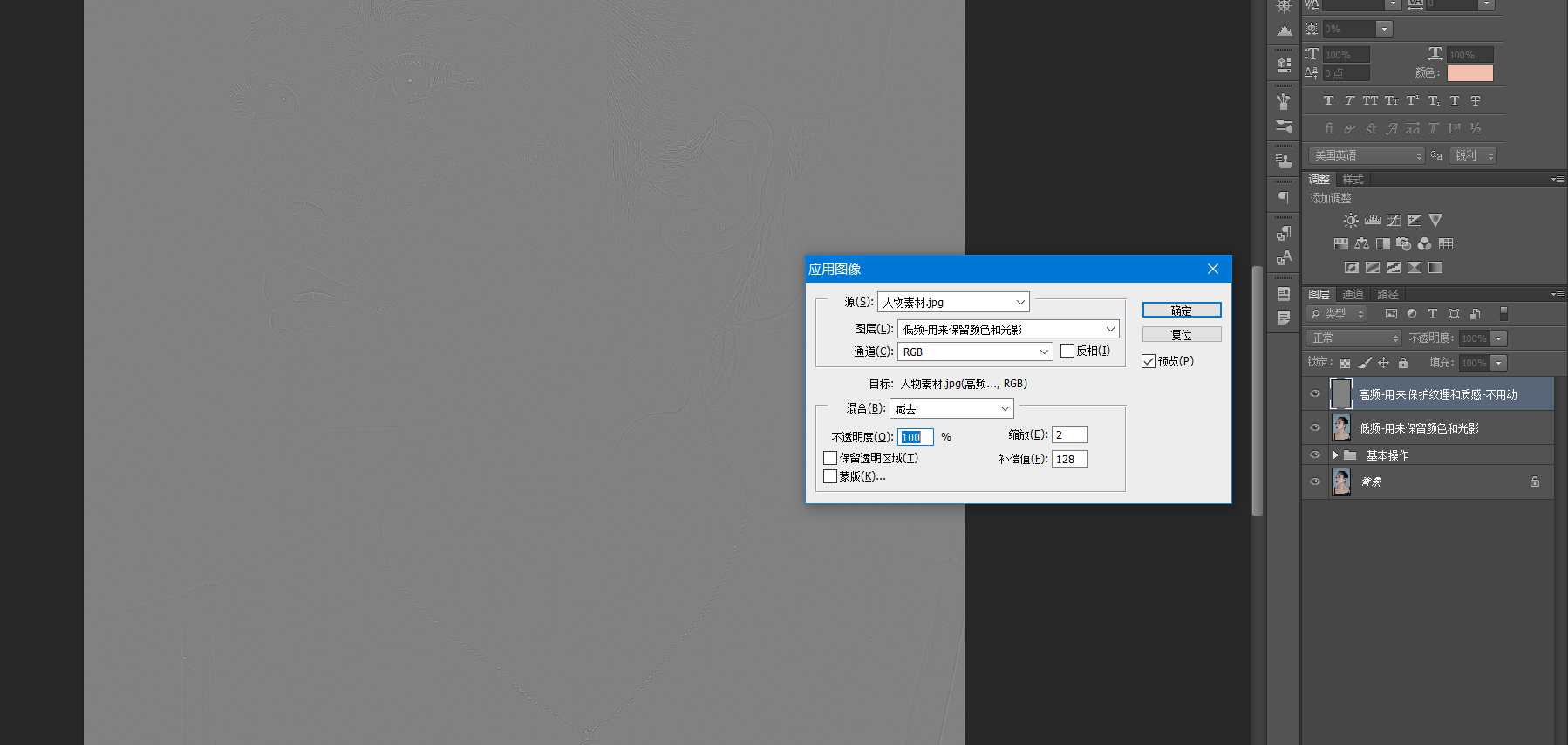The width and height of the screenshot is (1568, 745).
Task: Switch to the 样式 (Styles) tab
Action: (x=1353, y=179)
